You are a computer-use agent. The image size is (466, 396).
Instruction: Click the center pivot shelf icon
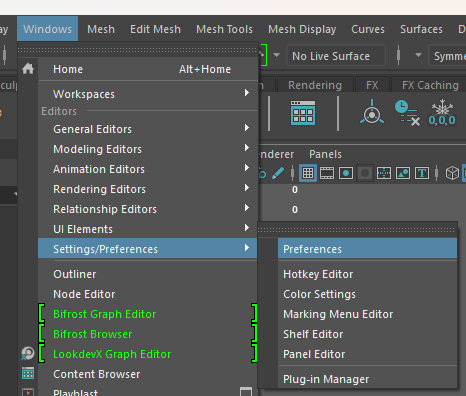[x=372, y=113]
